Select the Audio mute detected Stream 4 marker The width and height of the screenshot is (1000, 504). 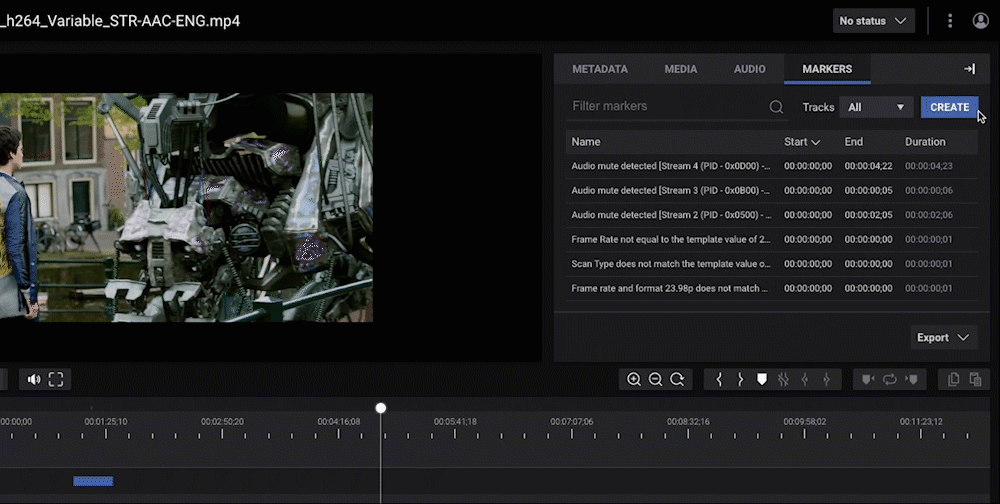click(x=771, y=166)
